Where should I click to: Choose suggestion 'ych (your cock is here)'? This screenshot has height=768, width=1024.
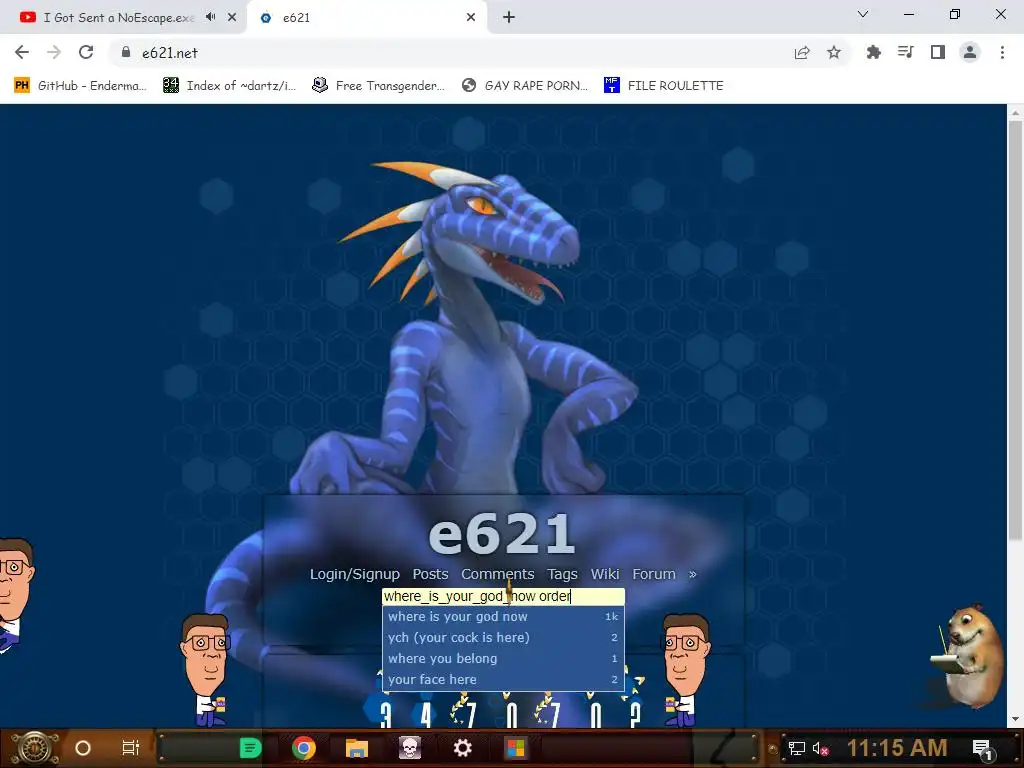click(x=504, y=637)
